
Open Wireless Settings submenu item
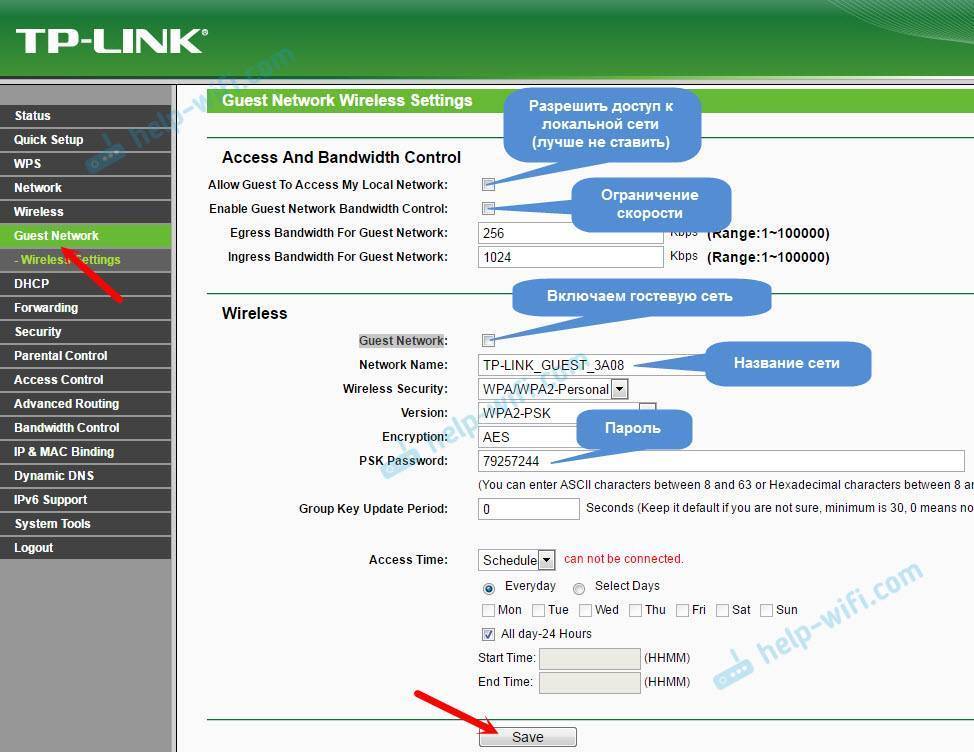click(85, 260)
